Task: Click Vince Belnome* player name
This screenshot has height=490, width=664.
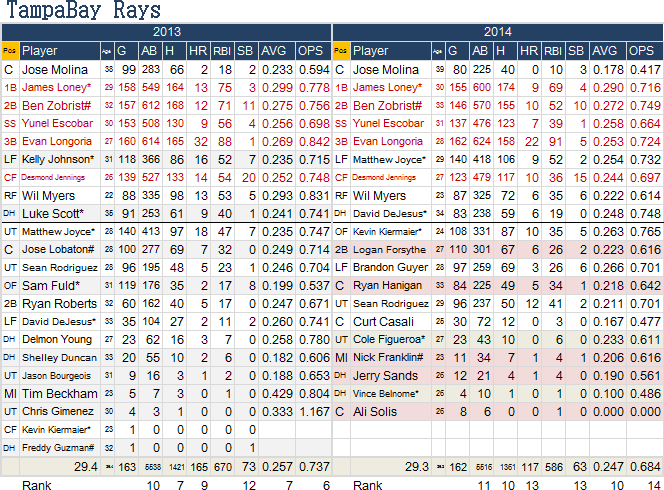Action: coord(385,394)
